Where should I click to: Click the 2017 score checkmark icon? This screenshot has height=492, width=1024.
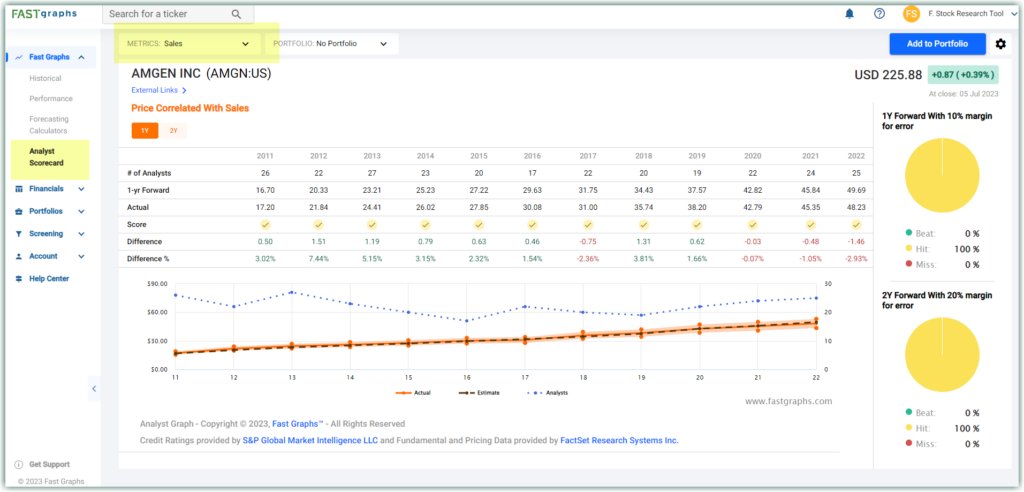[588, 225]
